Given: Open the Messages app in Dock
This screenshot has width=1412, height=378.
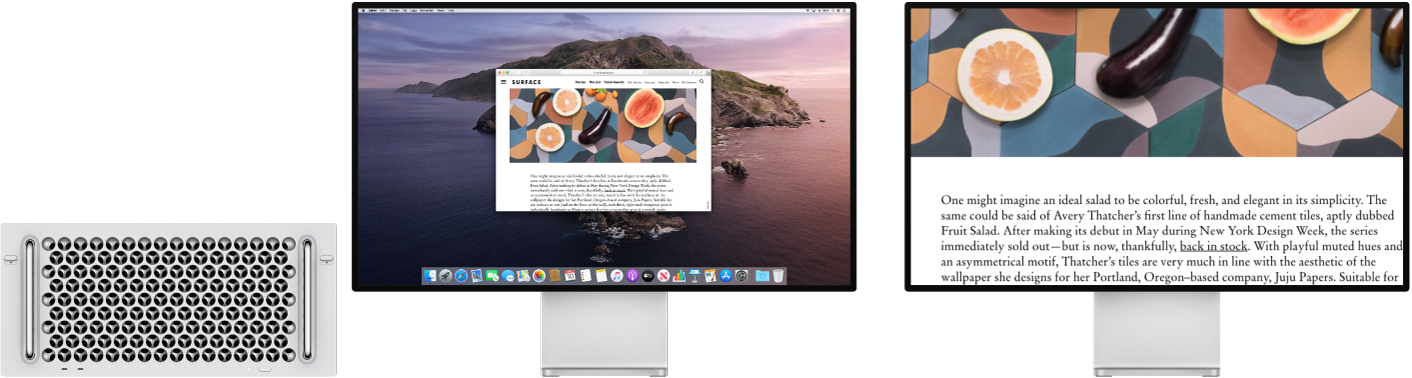Looking at the screenshot, I should point(508,276).
